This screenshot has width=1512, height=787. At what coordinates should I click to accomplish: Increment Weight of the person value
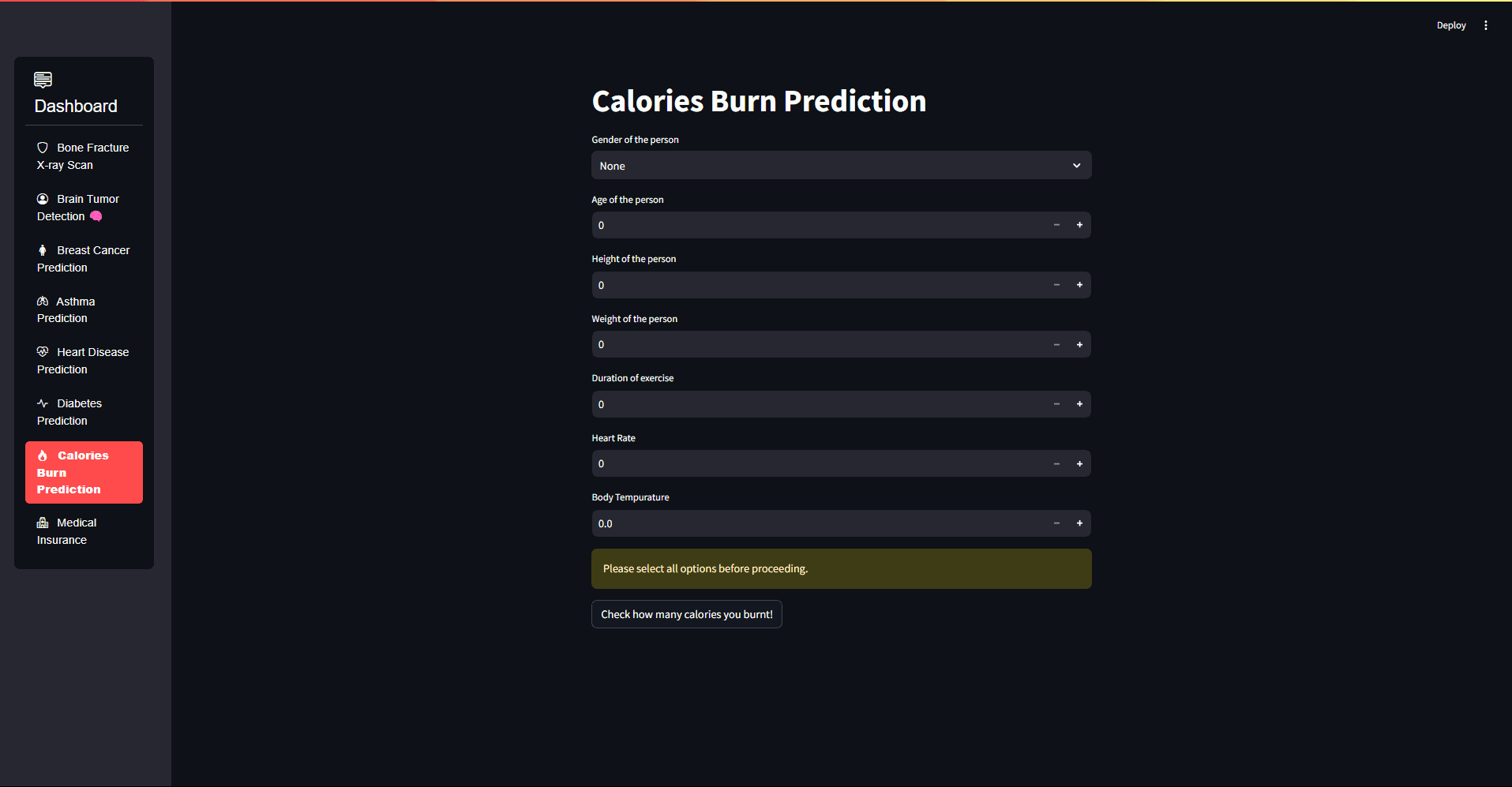coord(1079,345)
